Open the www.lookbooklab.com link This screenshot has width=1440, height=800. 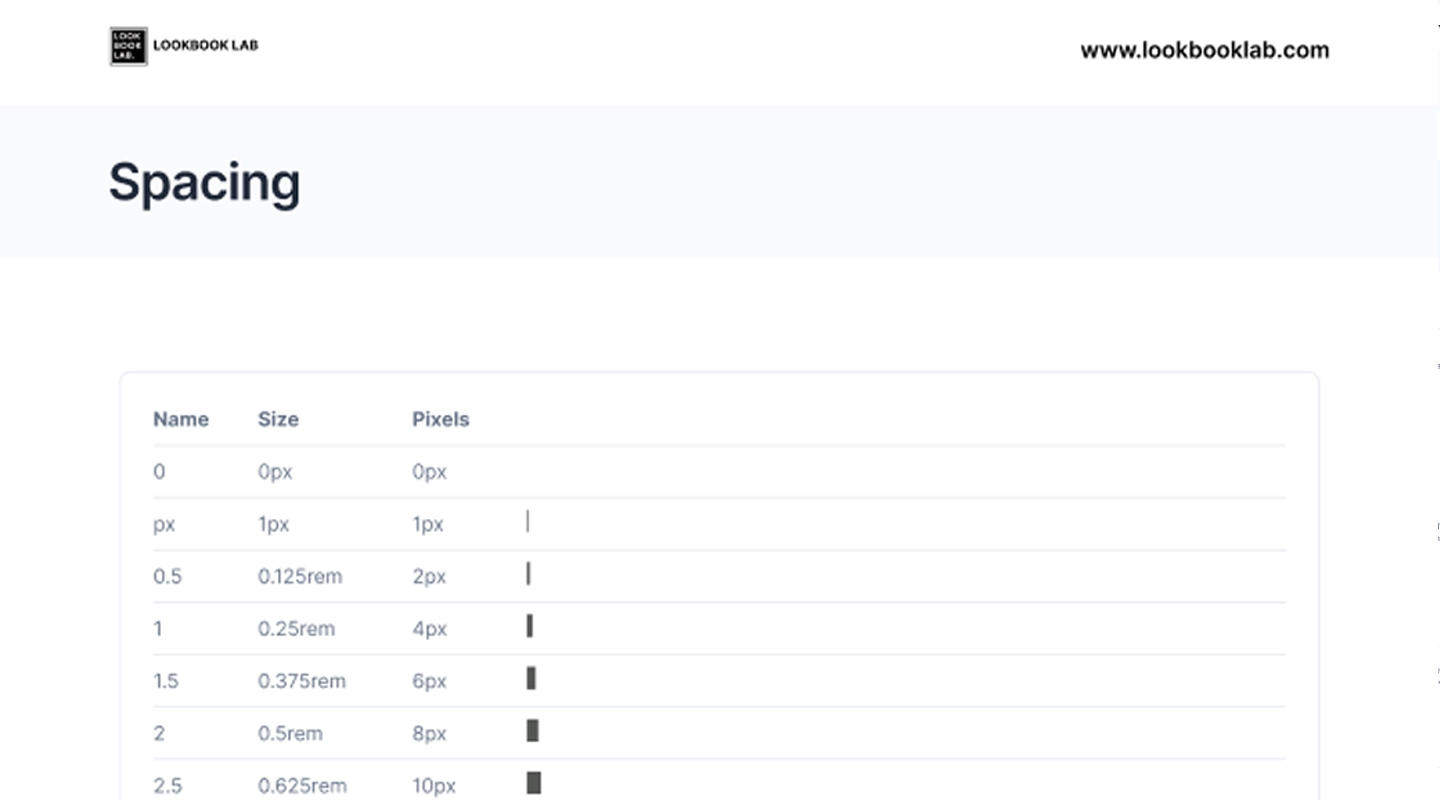1205,50
